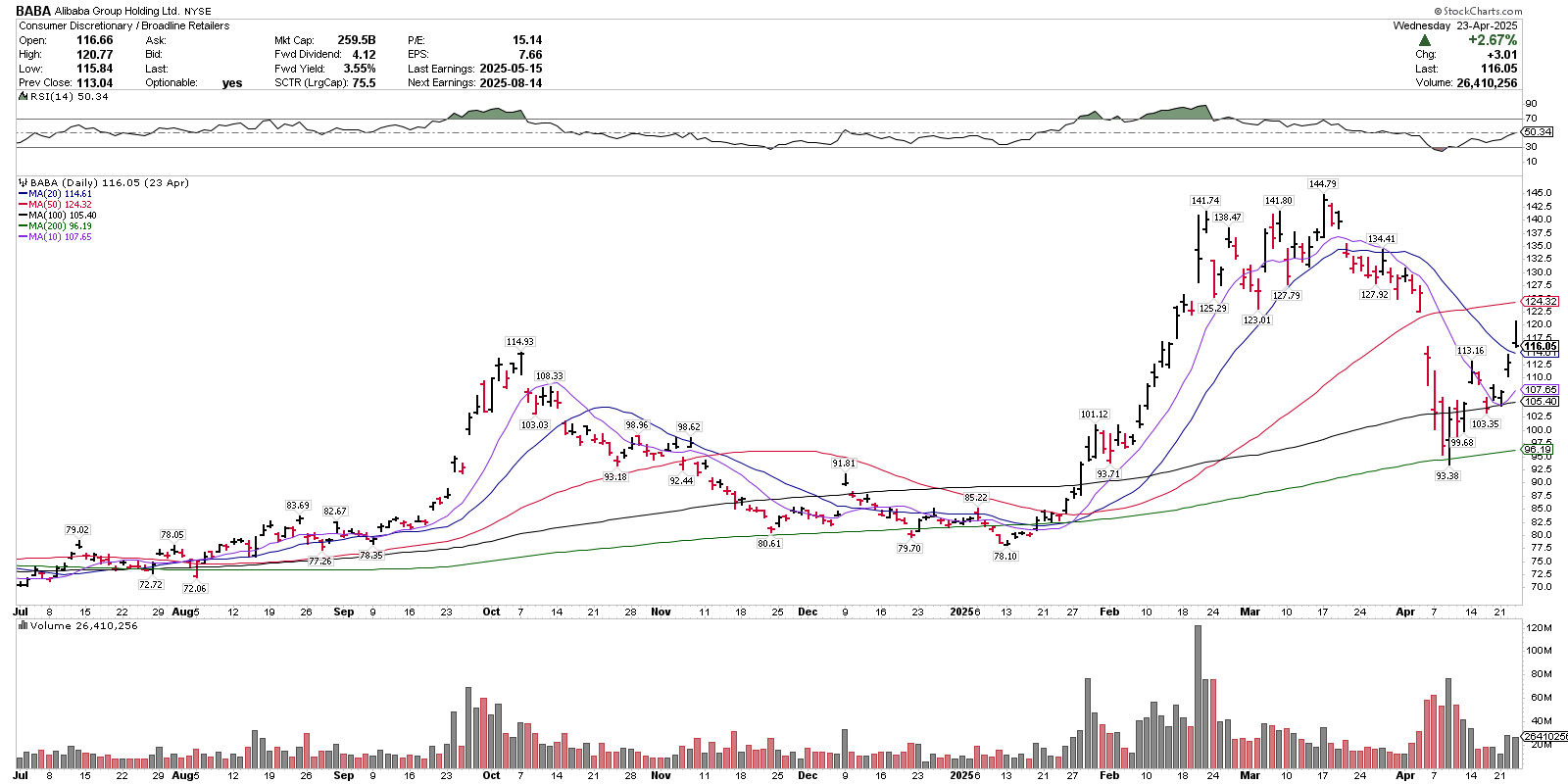The height and width of the screenshot is (784, 1568).
Task: Click the date Wednesday 23-Apr-2025
Action: 1455,25
